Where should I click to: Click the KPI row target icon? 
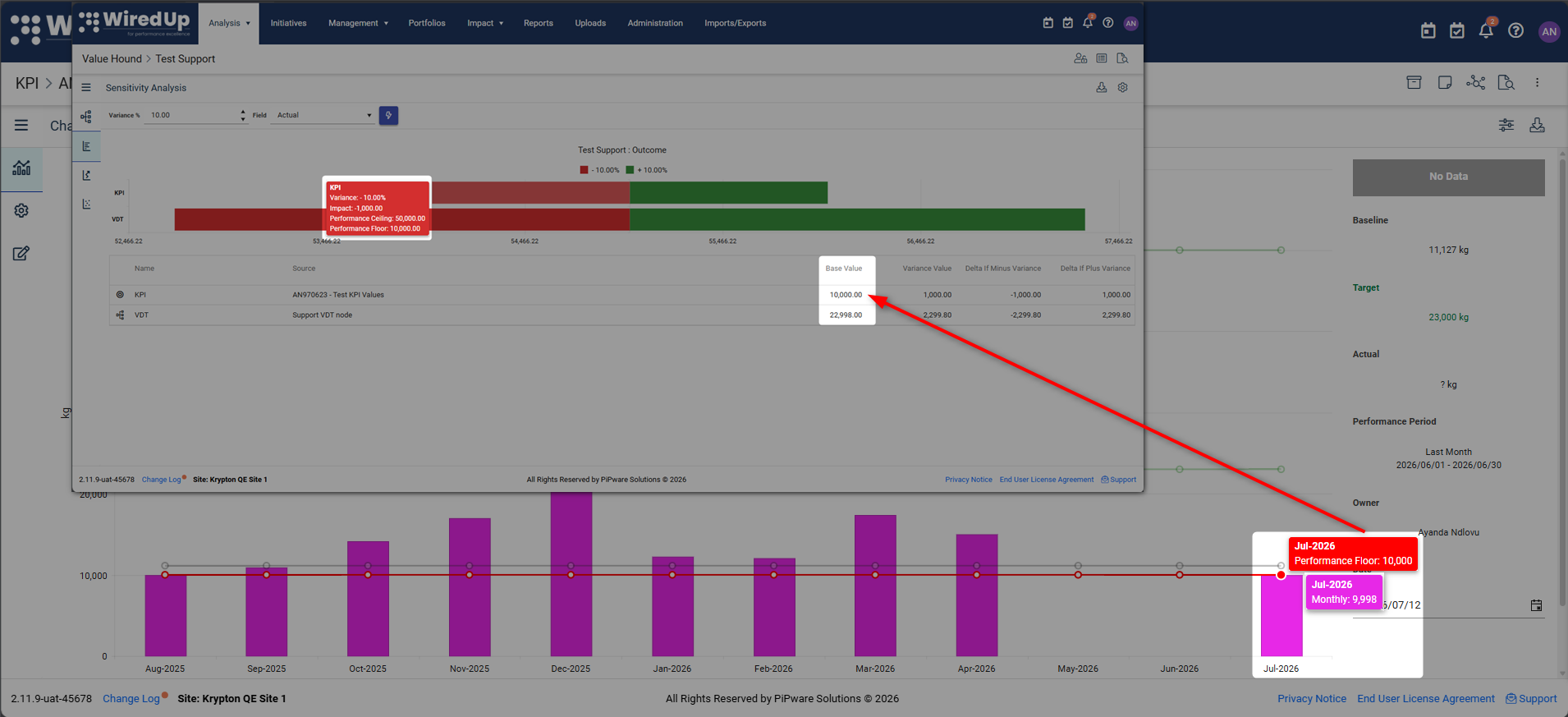point(120,294)
